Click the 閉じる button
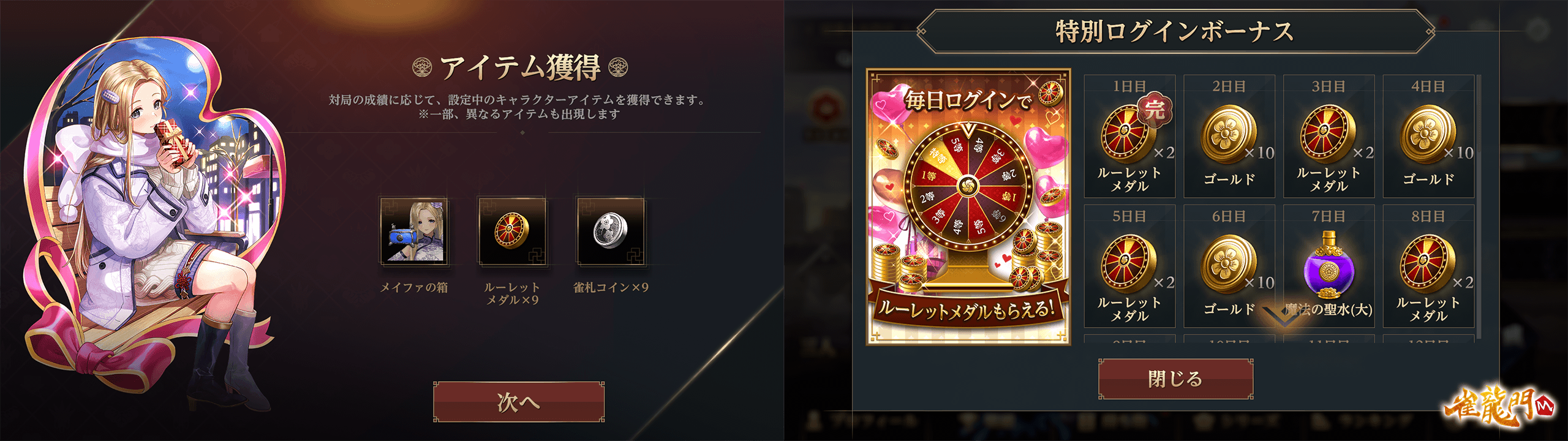Viewport: 1568px width, 441px height. tap(1175, 379)
